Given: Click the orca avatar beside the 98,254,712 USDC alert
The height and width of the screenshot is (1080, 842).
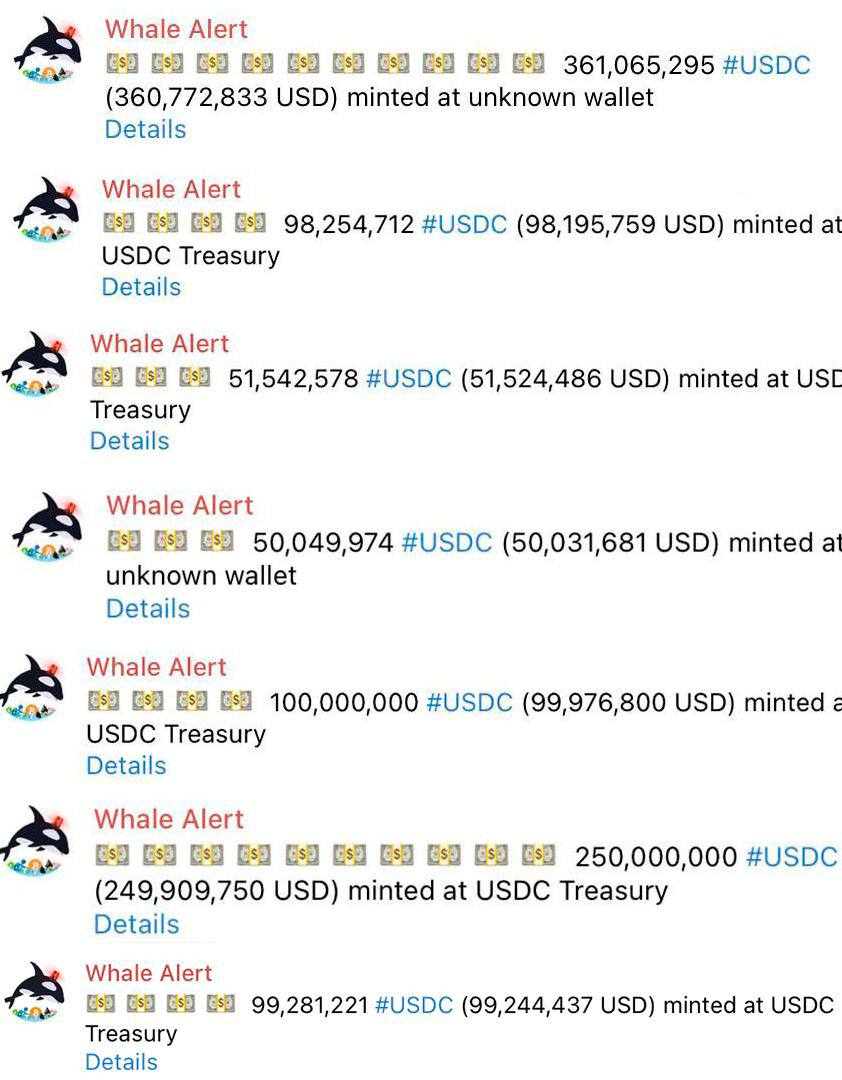Looking at the screenshot, I should coord(45,210).
